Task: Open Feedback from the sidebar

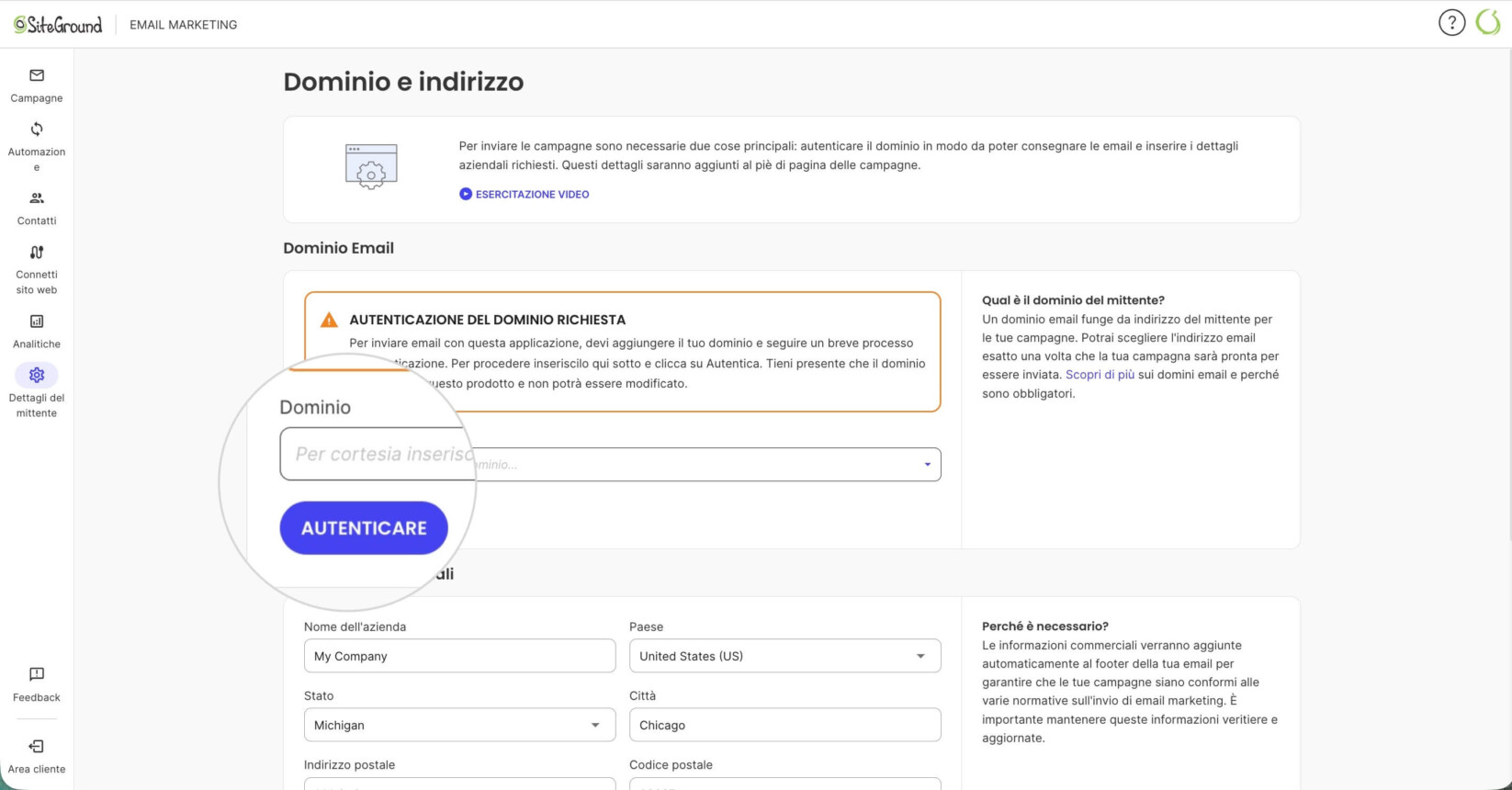Action: (37, 685)
